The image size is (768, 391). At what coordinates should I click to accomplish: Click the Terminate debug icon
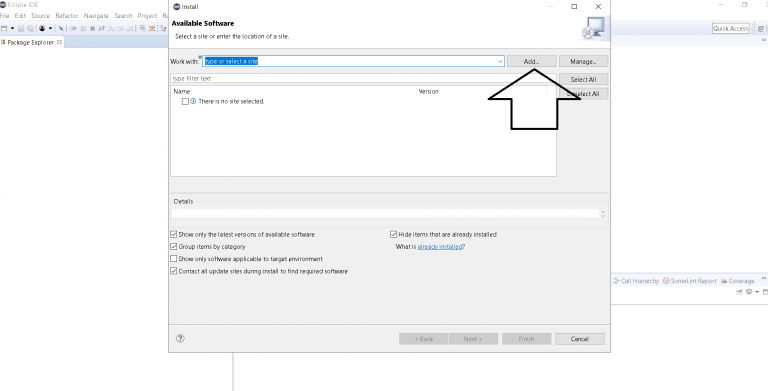click(92, 28)
